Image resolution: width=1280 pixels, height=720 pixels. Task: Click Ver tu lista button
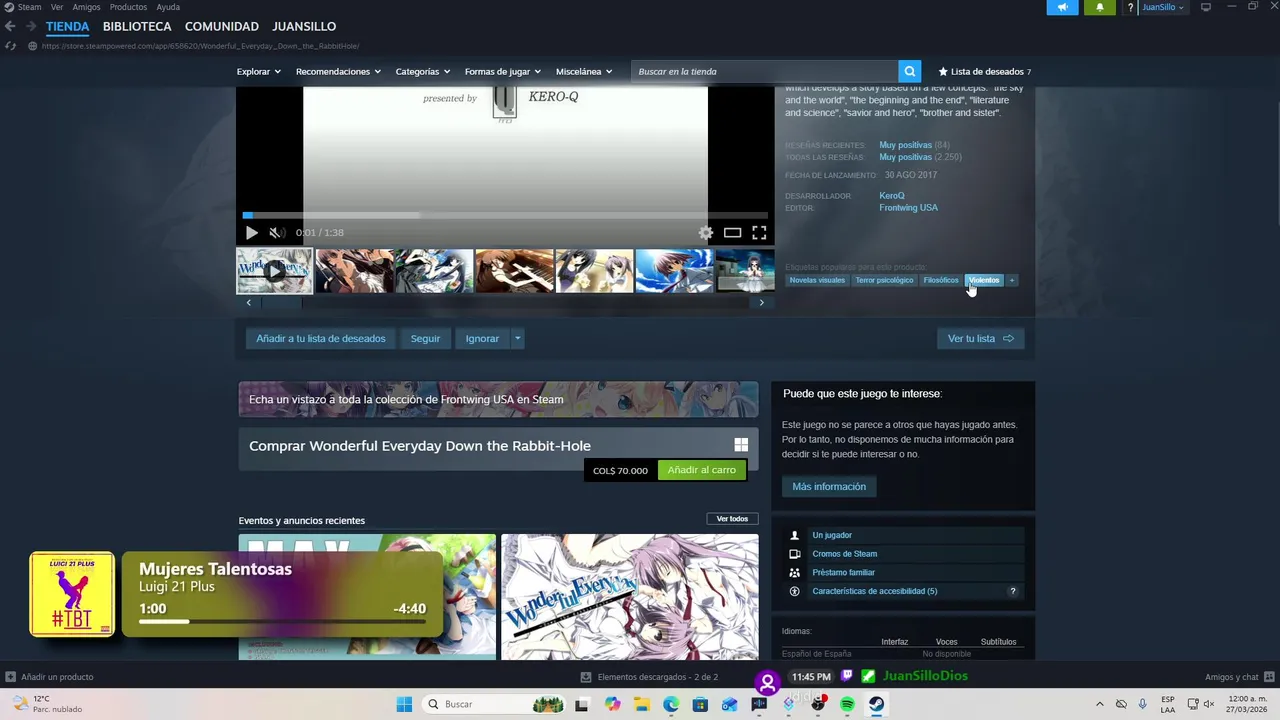[x=980, y=338]
